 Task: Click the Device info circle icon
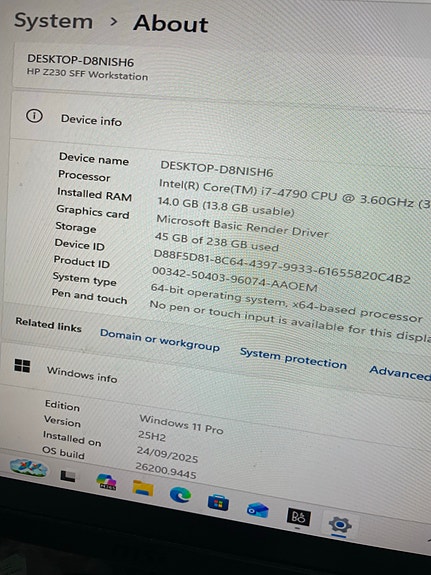(34, 116)
